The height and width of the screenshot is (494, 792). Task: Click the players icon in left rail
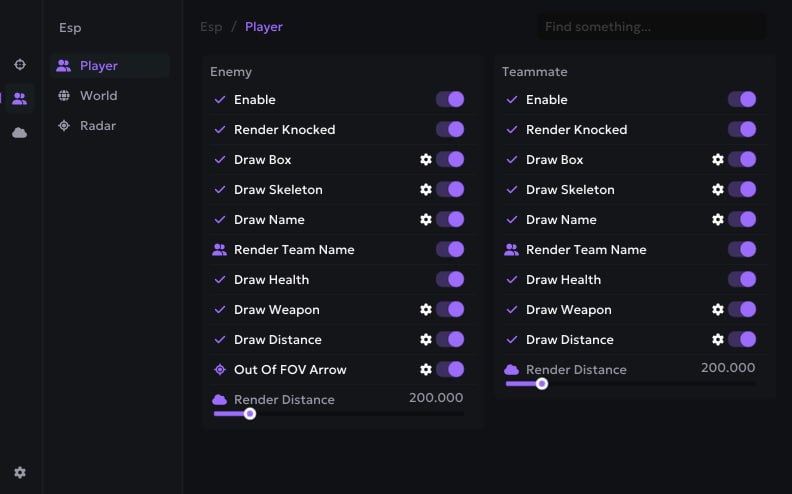[x=20, y=98]
